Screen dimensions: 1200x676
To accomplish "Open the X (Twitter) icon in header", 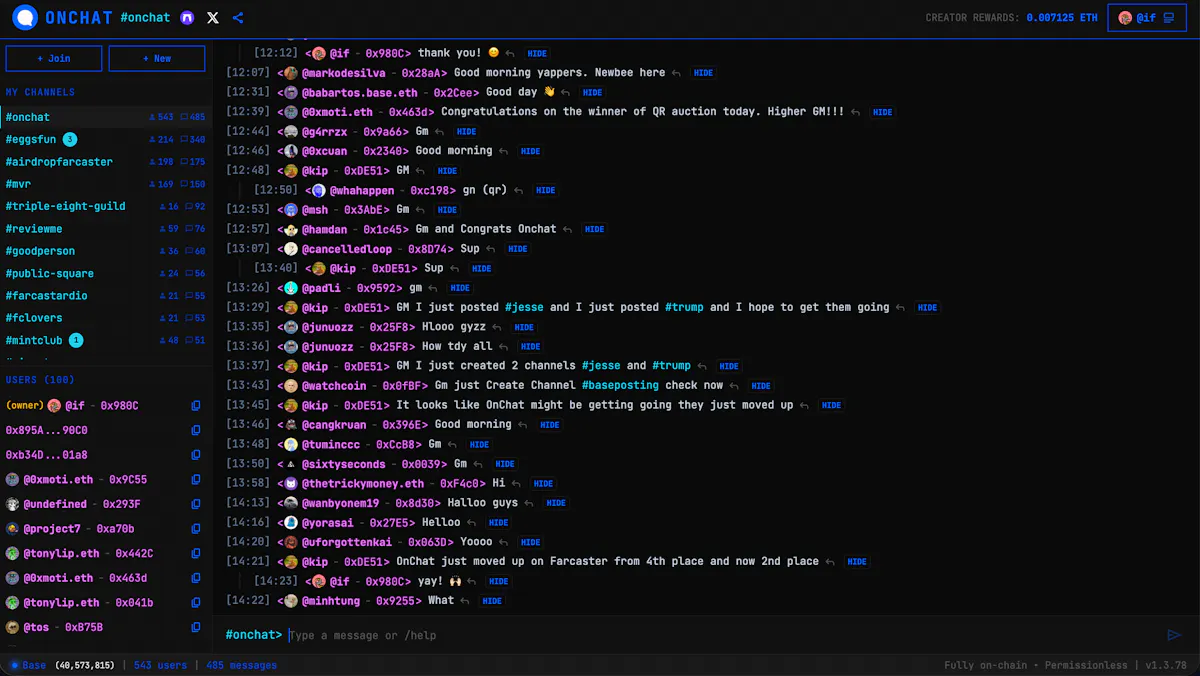I will [x=213, y=18].
